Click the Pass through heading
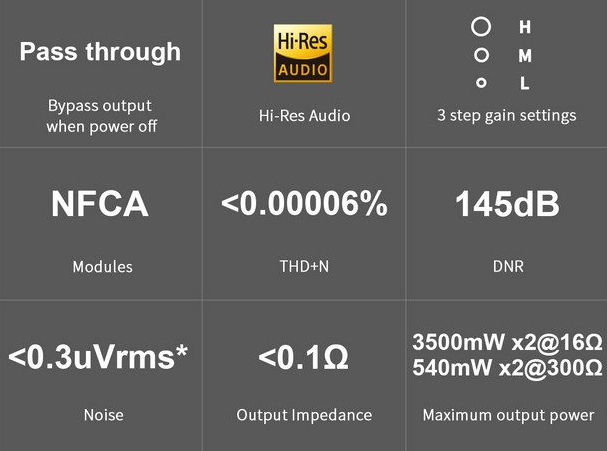Image resolution: width=607 pixels, height=451 pixels. (x=100, y=52)
